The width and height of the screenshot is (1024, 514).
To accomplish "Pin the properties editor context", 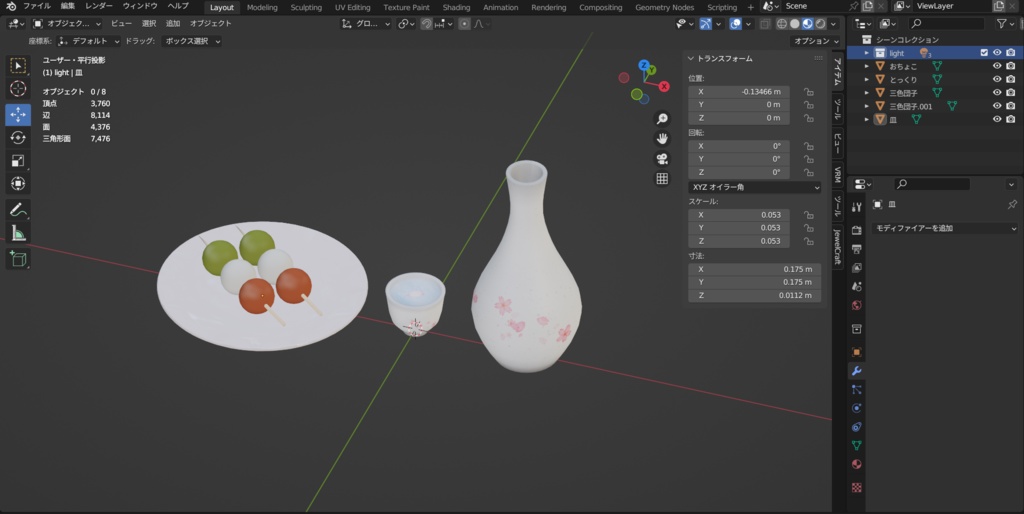I will [x=1012, y=204].
